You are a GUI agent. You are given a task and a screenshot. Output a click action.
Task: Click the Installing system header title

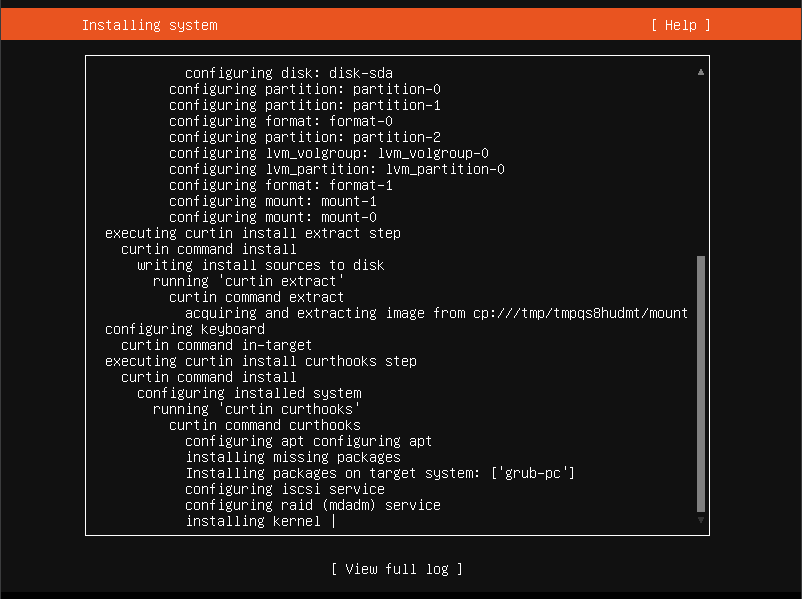(x=150, y=25)
